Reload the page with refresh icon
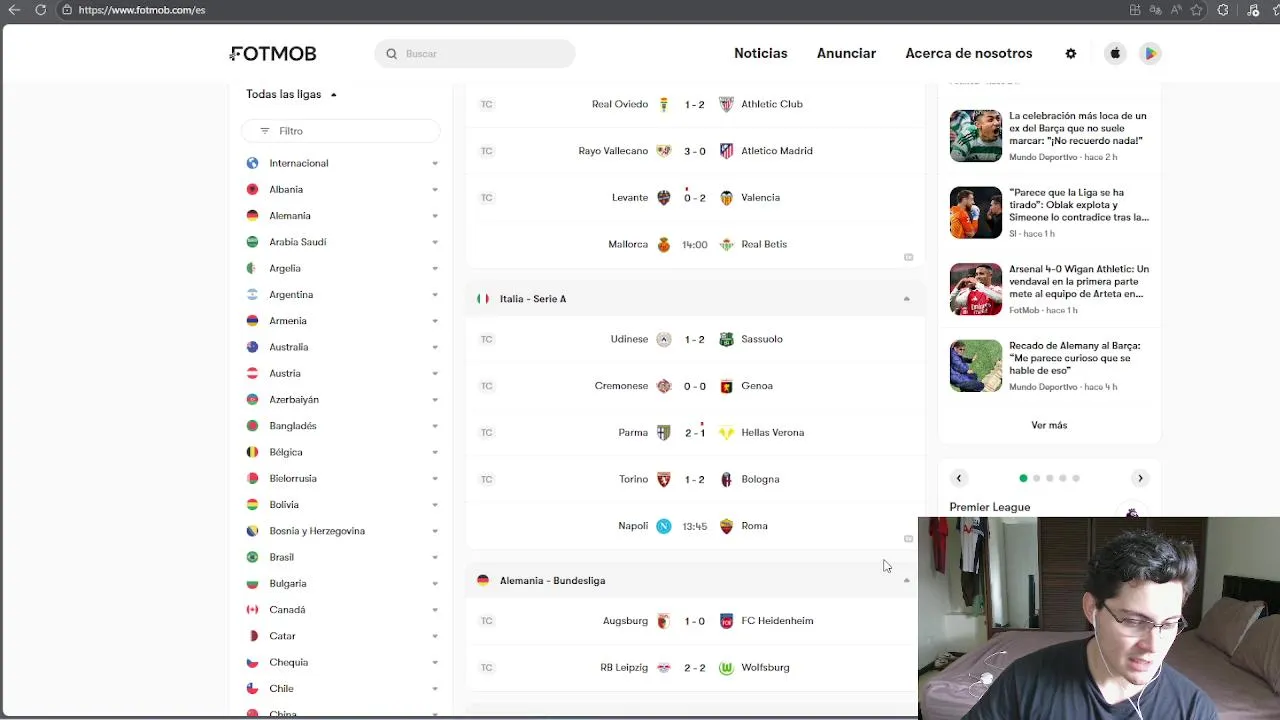The height and width of the screenshot is (720, 1280). click(40, 10)
